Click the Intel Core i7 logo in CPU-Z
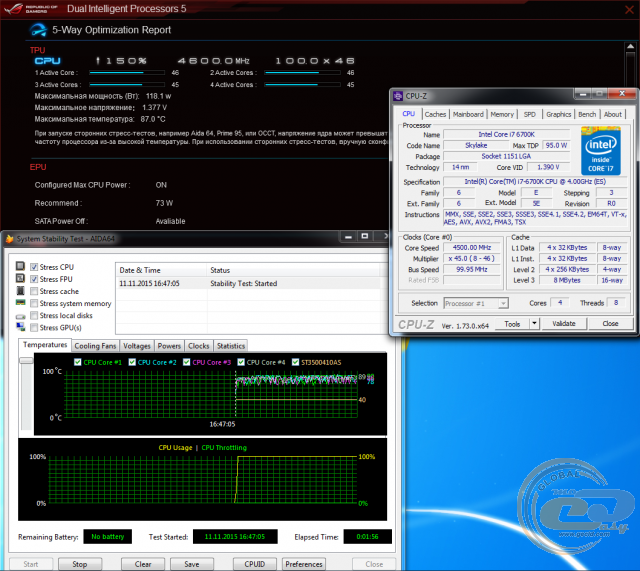The image size is (640, 571). coord(601,151)
